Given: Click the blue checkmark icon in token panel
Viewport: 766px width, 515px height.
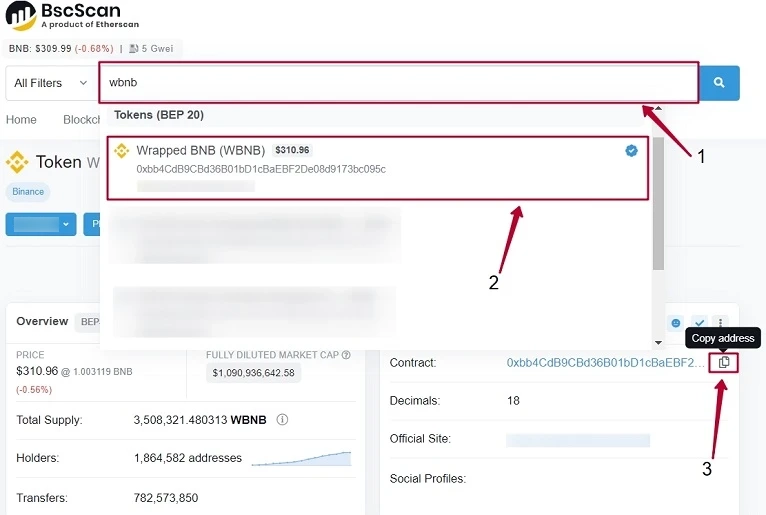Looking at the screenshot, I should tap(700, 323).
